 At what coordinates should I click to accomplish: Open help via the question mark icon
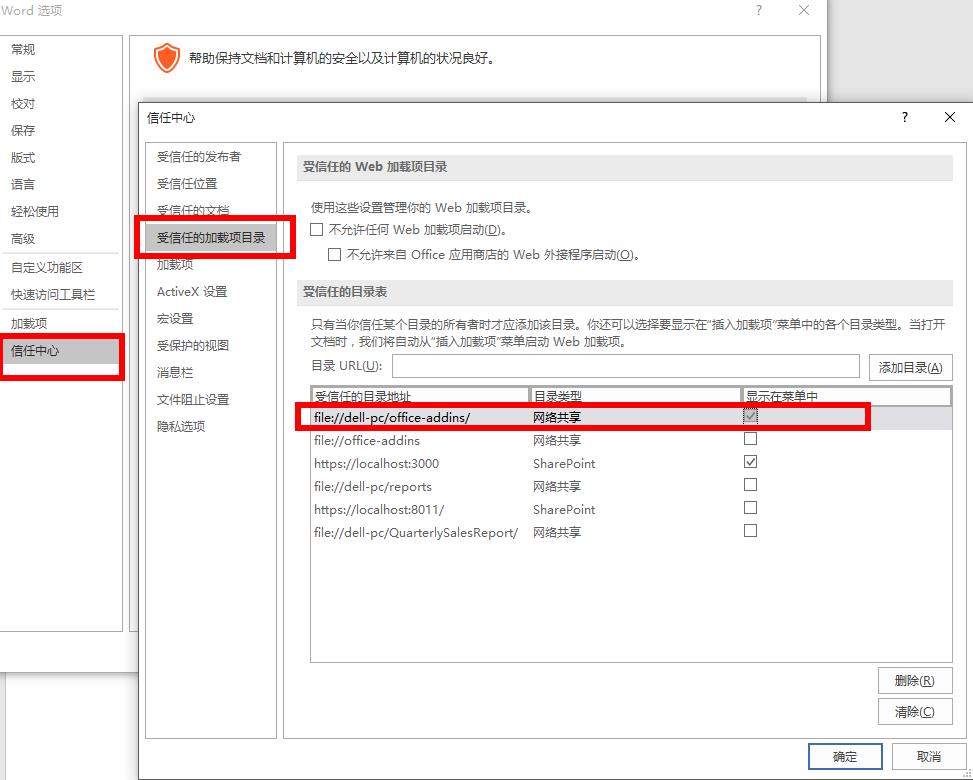tap(904, 117)
